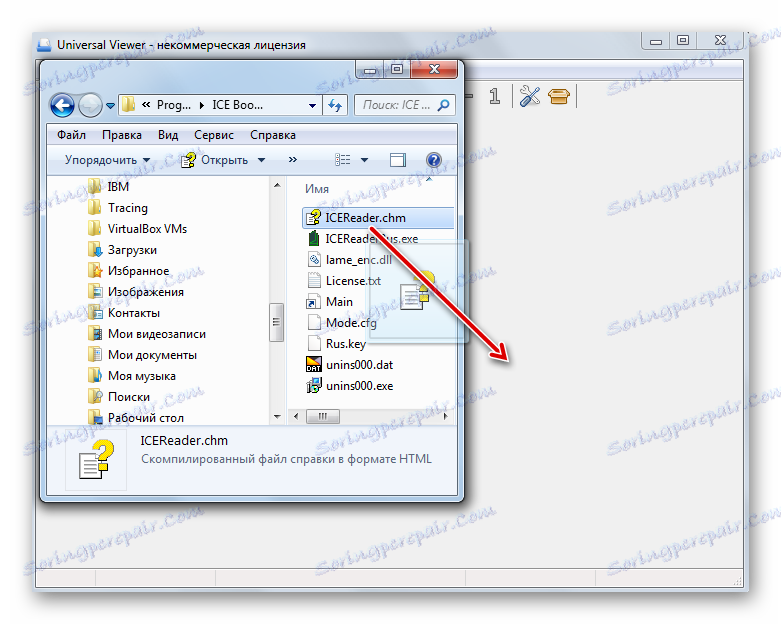Click the Back navigation arrow in Explorer
The width and height of the screenshot is (781, 624).
tap(62, 105)
